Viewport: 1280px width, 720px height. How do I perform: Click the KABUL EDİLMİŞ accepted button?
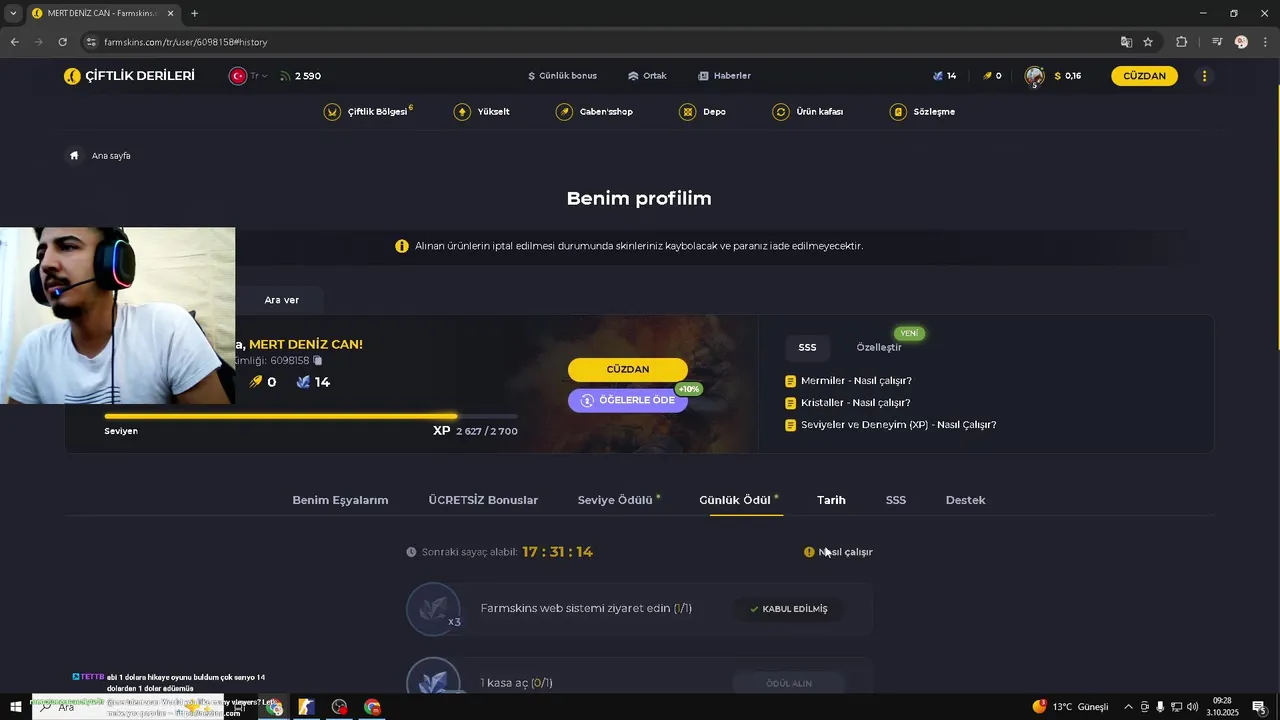[788, 609]
